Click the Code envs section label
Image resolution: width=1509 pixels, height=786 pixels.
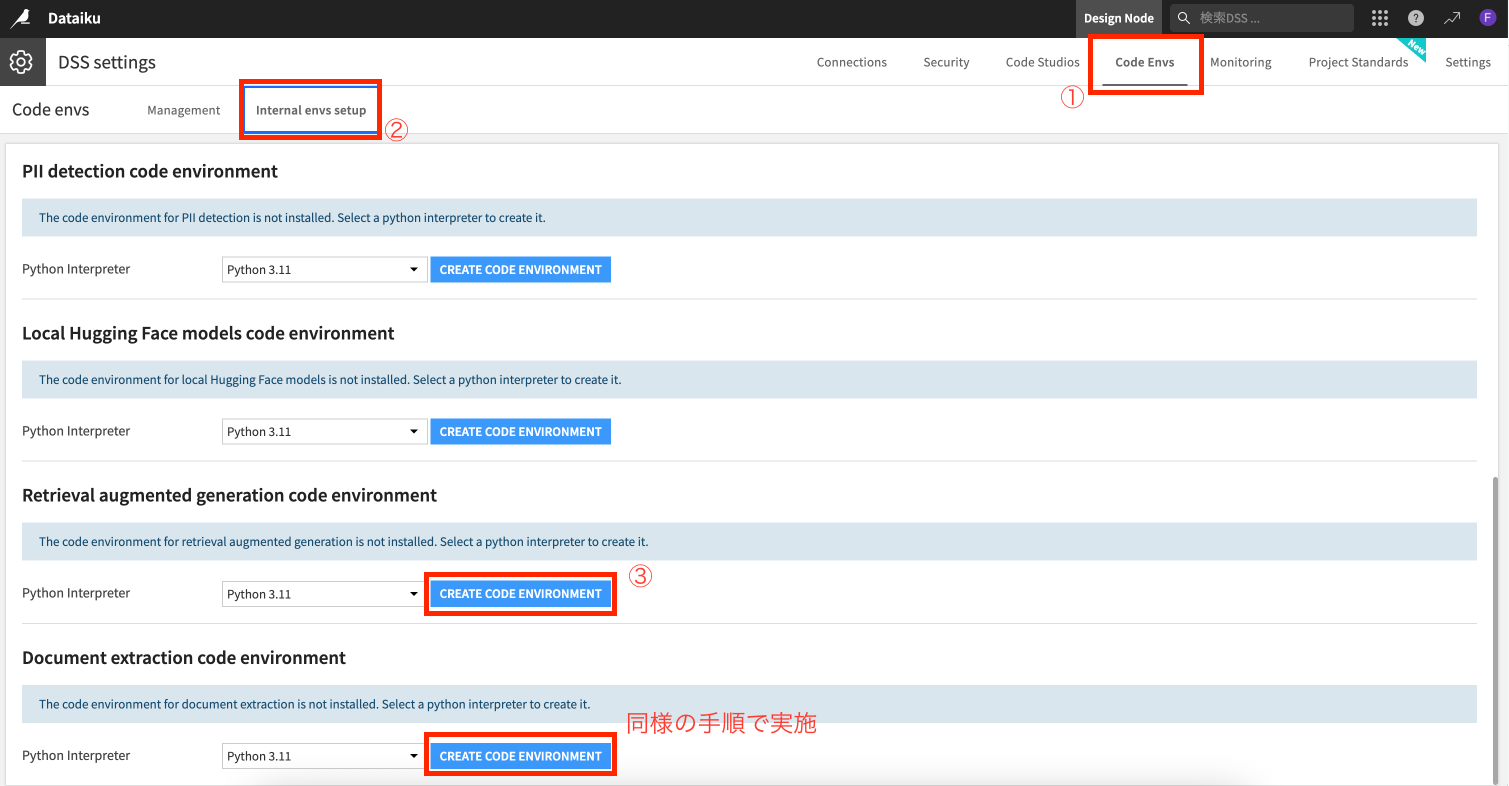click(50, 110)
